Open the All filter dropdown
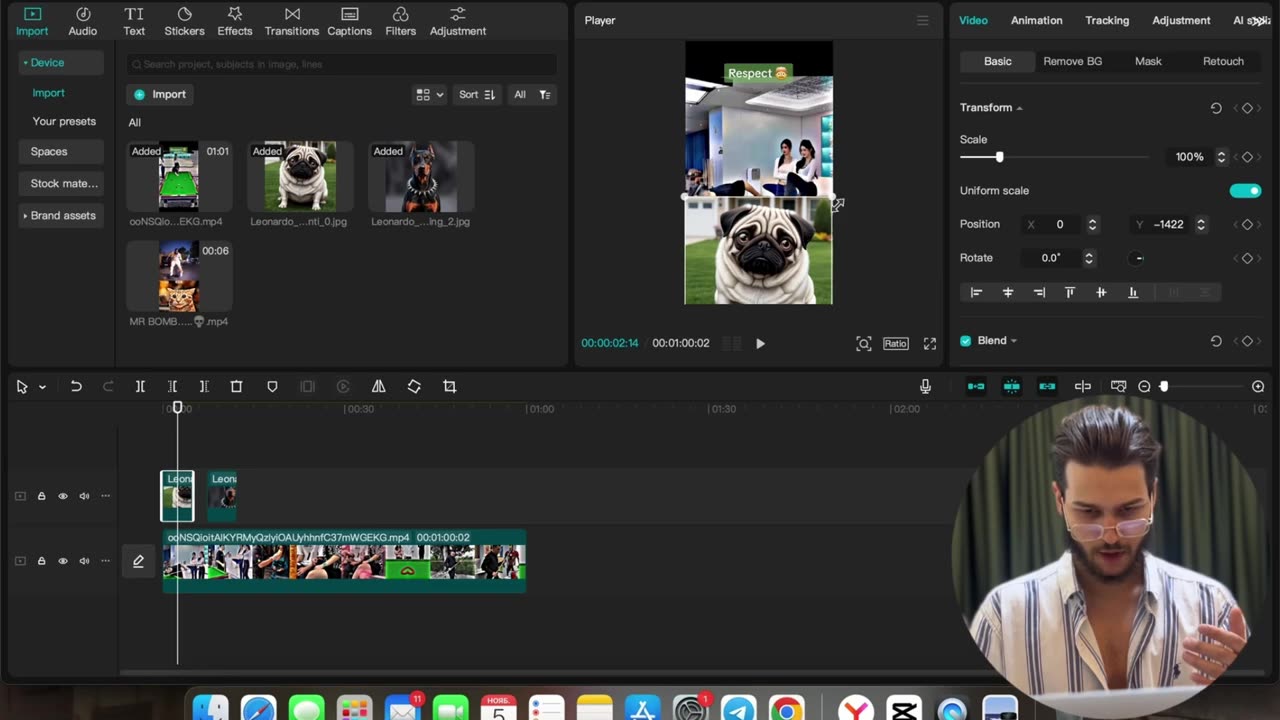This screenshot has height=720, width=1280. 533,94
